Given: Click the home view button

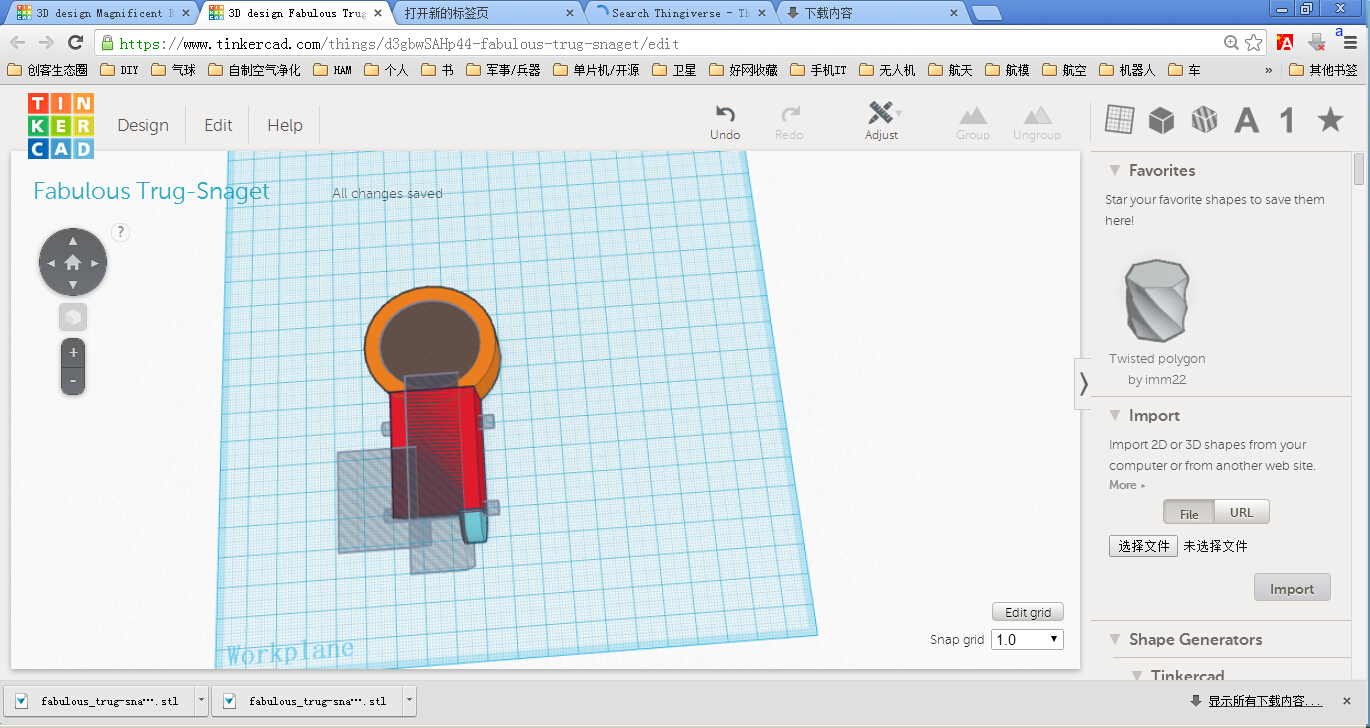Looking at the screenshot, I should [x=73, y=262].
